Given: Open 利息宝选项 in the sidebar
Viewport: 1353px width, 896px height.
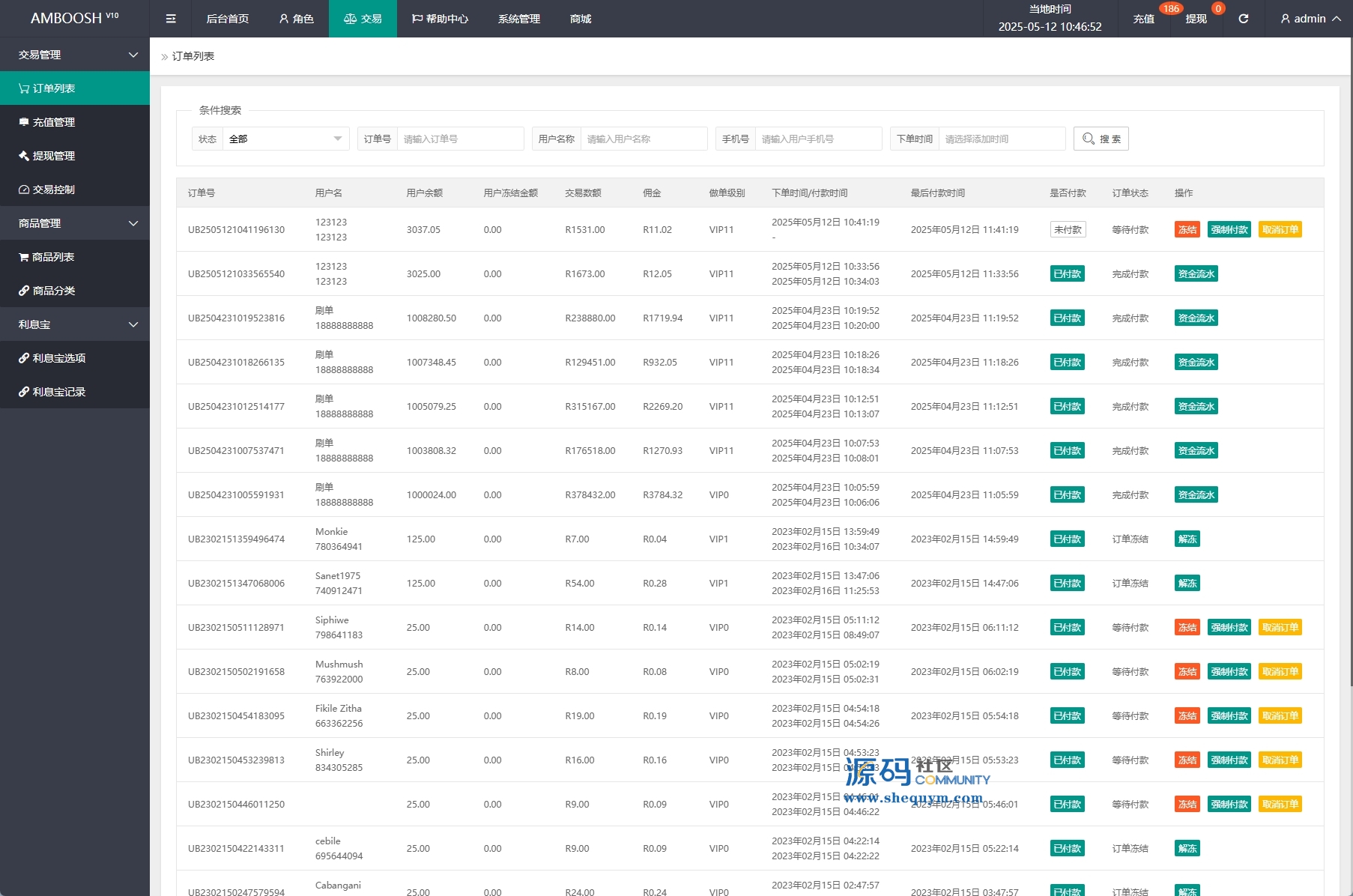Looking at the screenshot, I should click(x=58, y=358).
